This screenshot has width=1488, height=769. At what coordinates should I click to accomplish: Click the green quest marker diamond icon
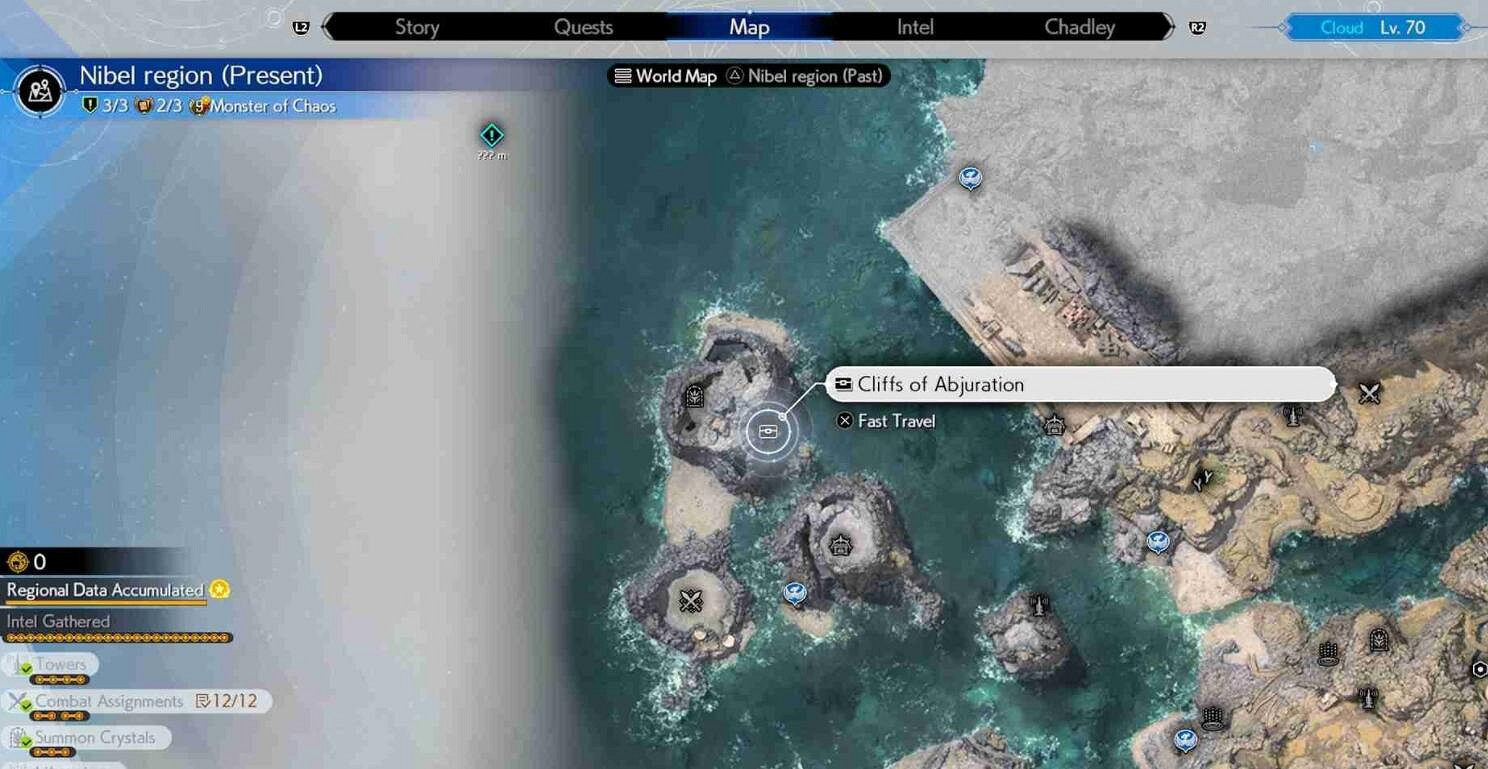tap(491, 135)
